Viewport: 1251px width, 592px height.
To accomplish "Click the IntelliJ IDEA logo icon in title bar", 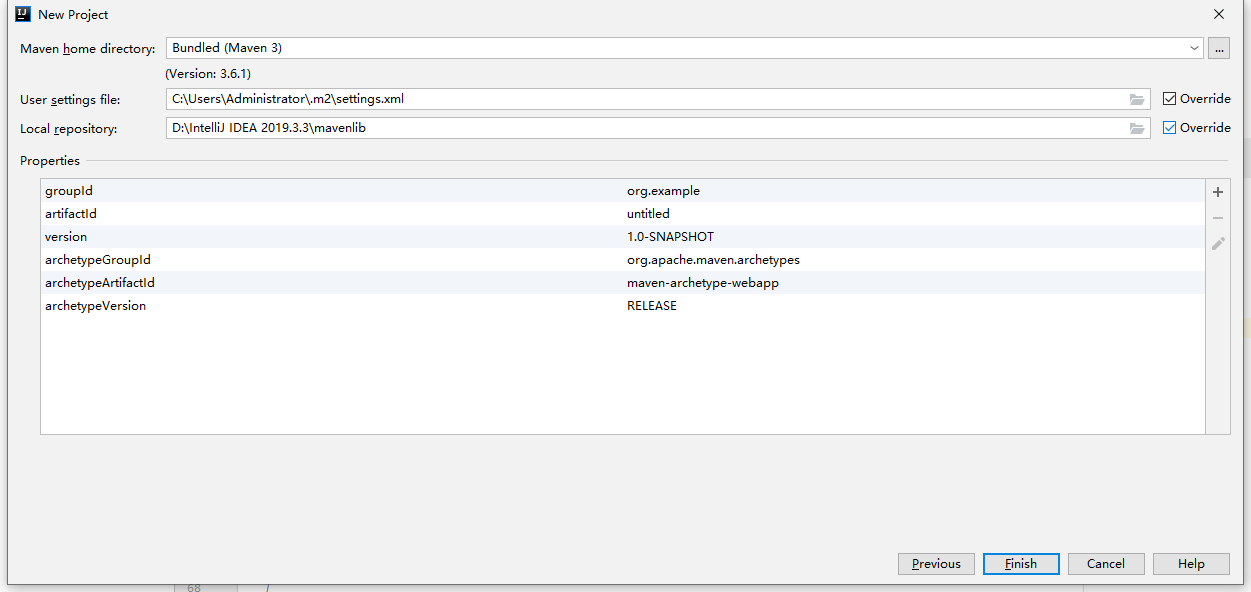I will point(23,15).
